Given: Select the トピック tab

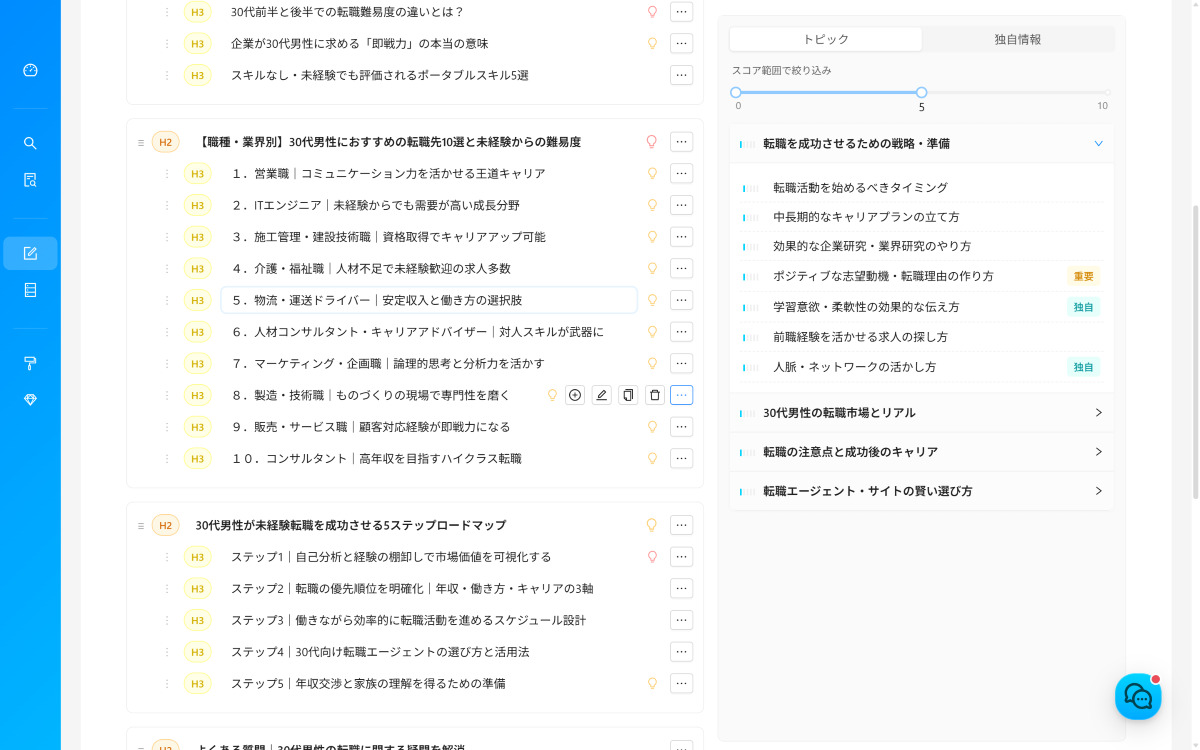Looking at the screenshot, I should pyautogui.click(x=826, y=38).
